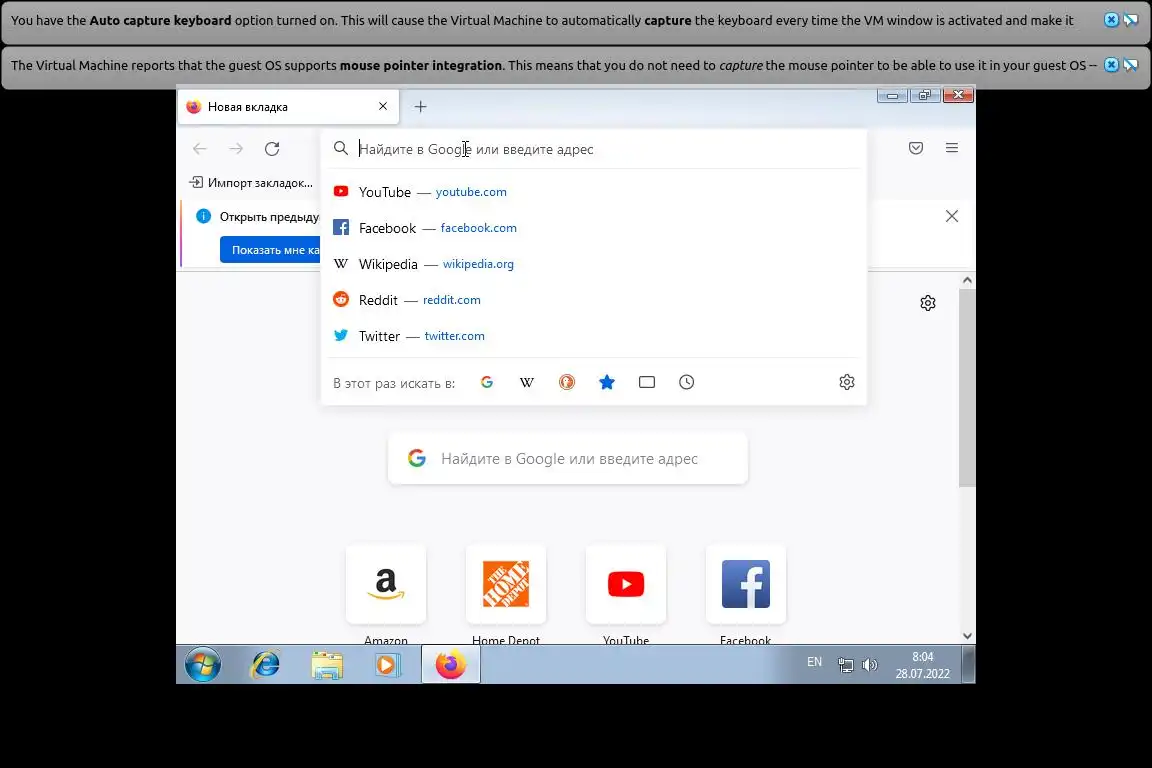Click don't-show-again icon on mouse integration message
Screen dimensions: 1152x768
pos(1131,65)
